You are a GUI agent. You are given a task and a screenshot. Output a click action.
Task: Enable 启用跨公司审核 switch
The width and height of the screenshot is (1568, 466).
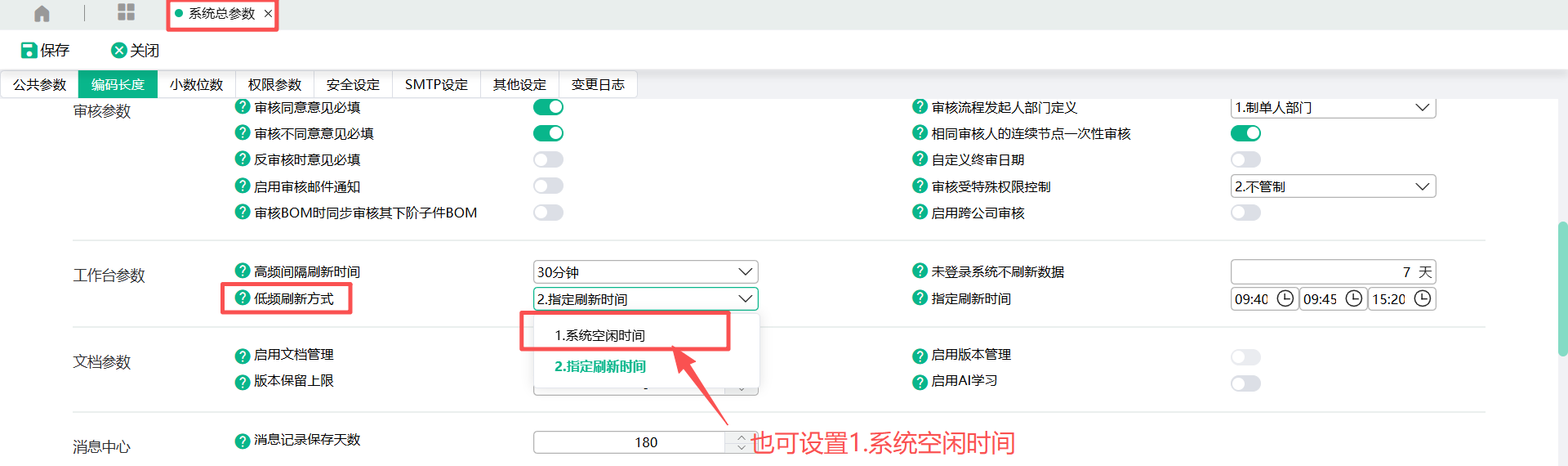1245,213
